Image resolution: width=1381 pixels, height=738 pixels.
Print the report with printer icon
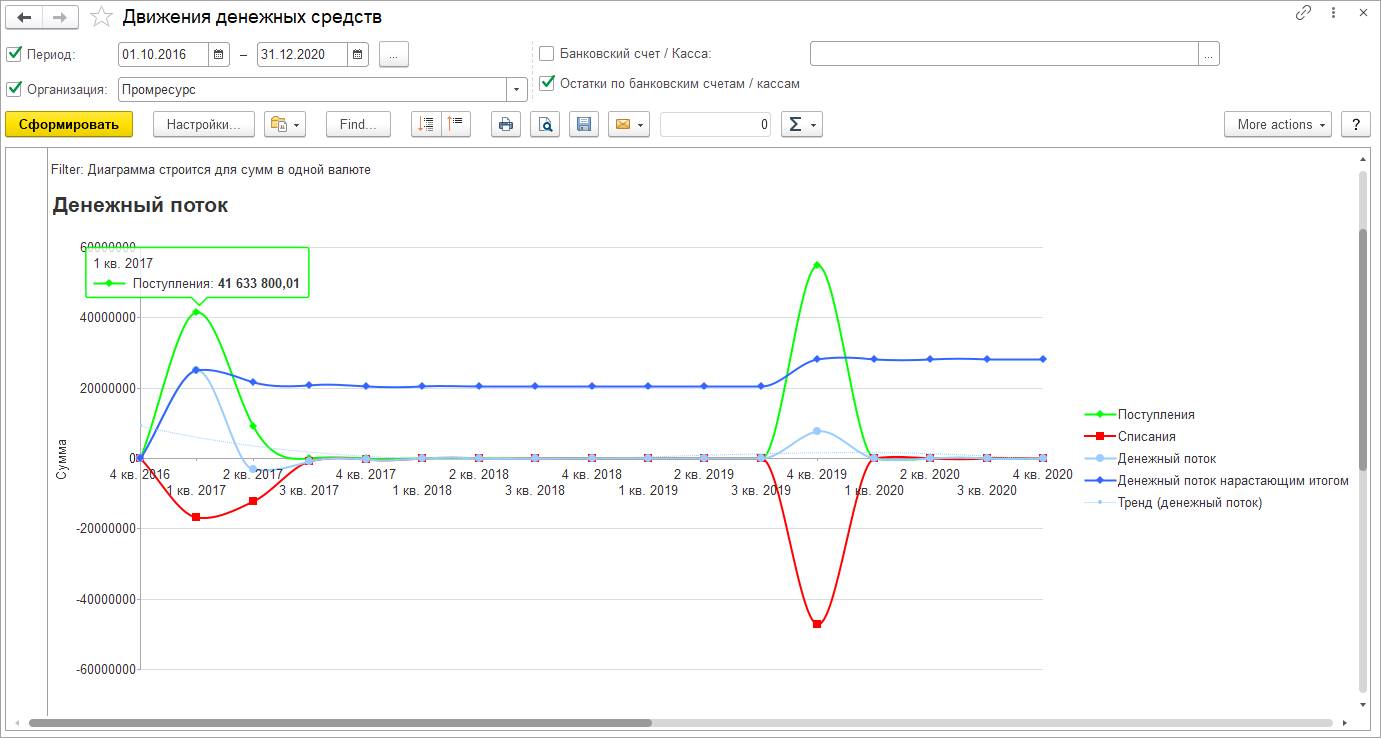click(x=506, y=124)
